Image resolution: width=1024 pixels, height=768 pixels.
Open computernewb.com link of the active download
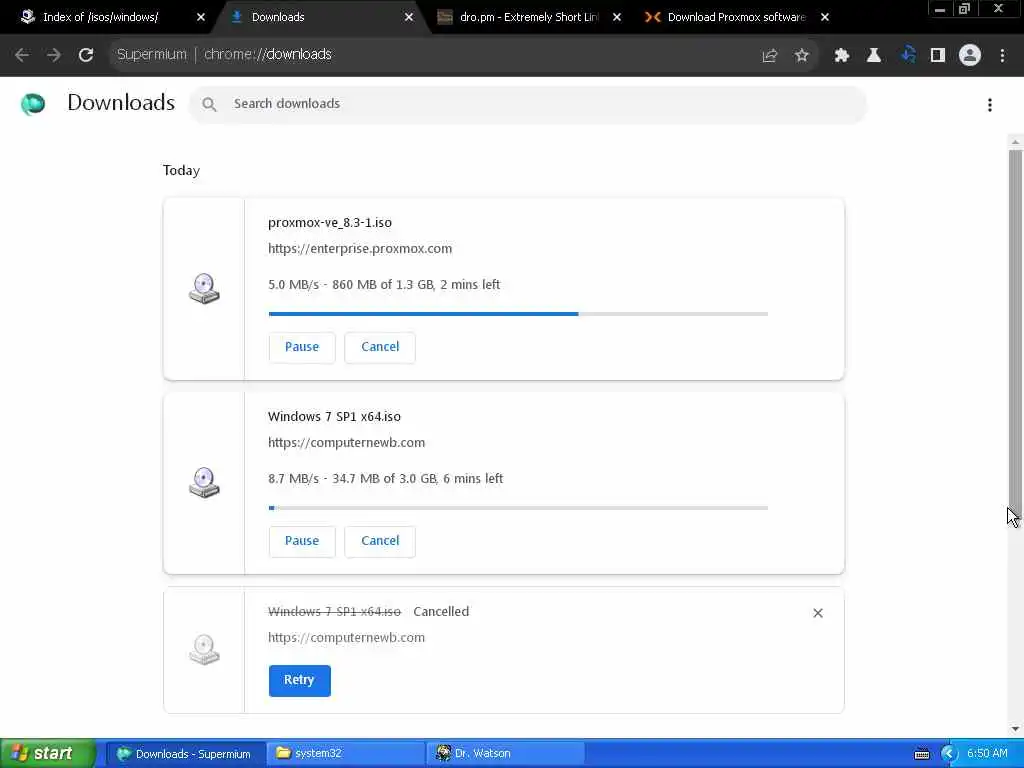pos(346,443)
